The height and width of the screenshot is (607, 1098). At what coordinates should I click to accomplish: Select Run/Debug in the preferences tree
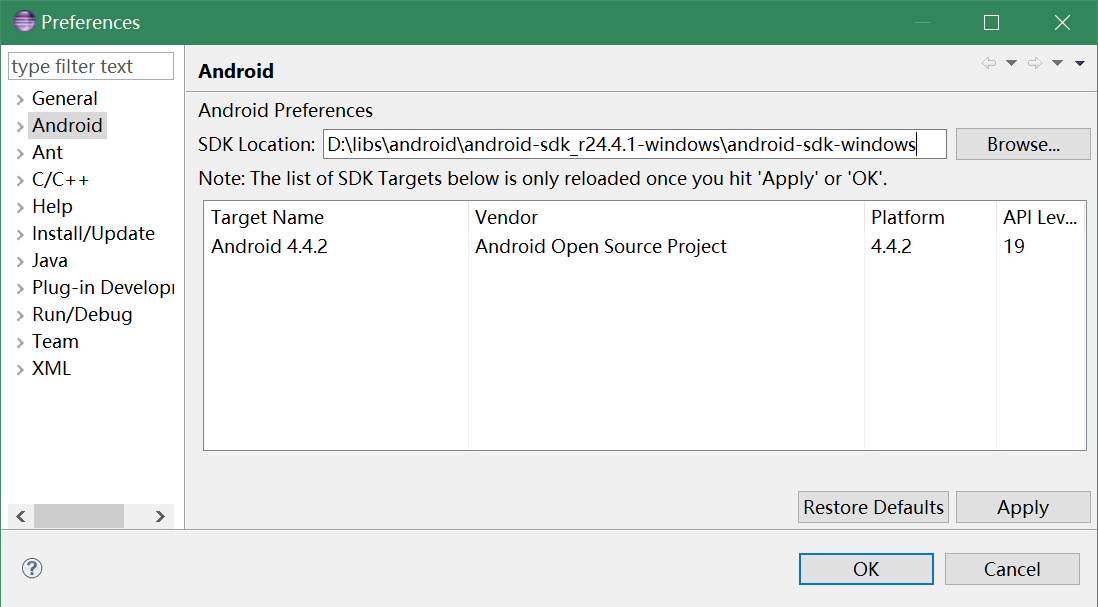point(82,315)
